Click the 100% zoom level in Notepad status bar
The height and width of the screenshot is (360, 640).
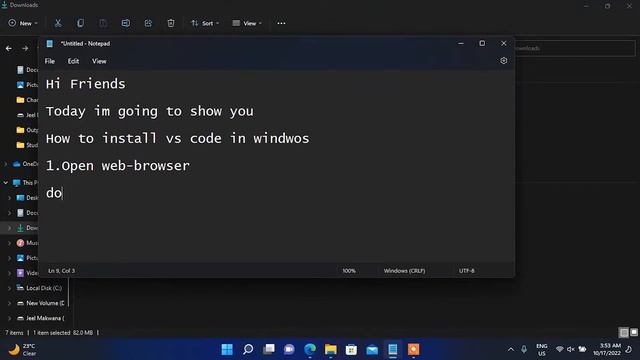pyautogui.click(x=349, y=271)
